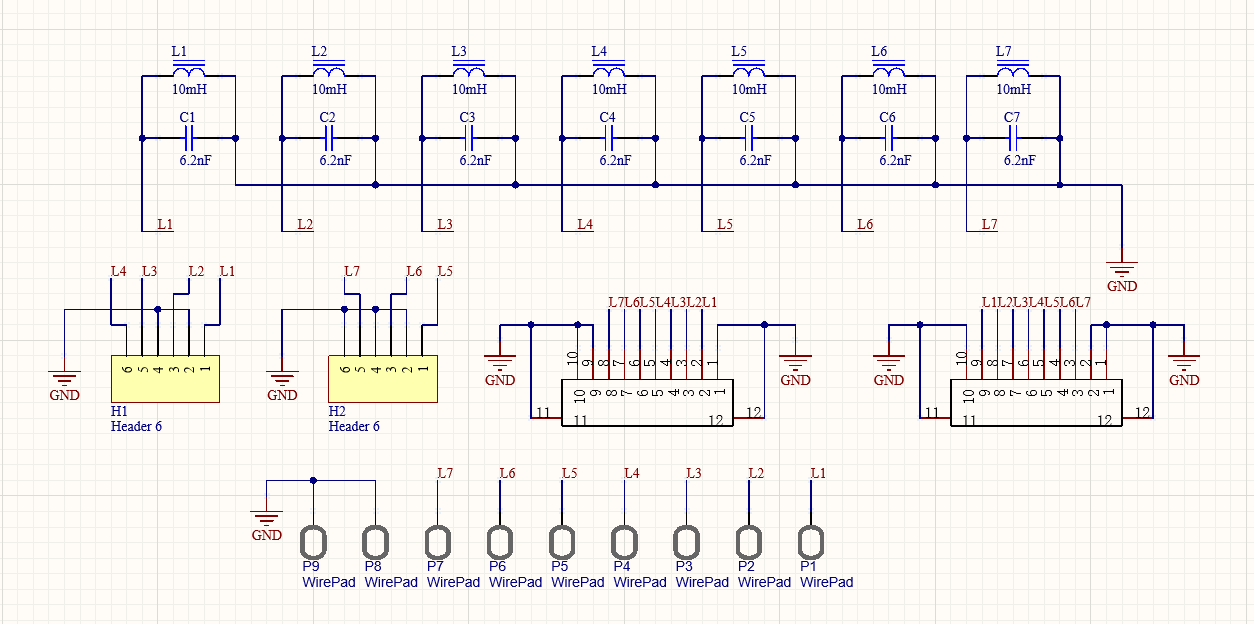The height and width of the screenshot is (624, 1254).
Task: Select the H1 header component body
Action: pyautogui.click(x=165, y=378)
